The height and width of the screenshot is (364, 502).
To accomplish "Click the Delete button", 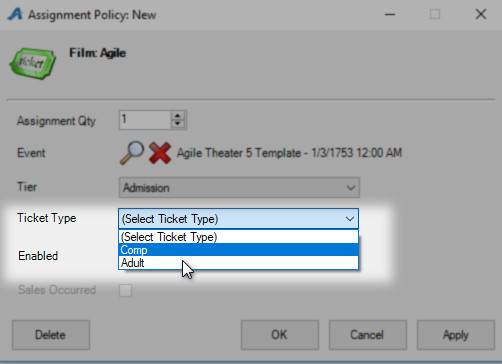I will 51,335.
